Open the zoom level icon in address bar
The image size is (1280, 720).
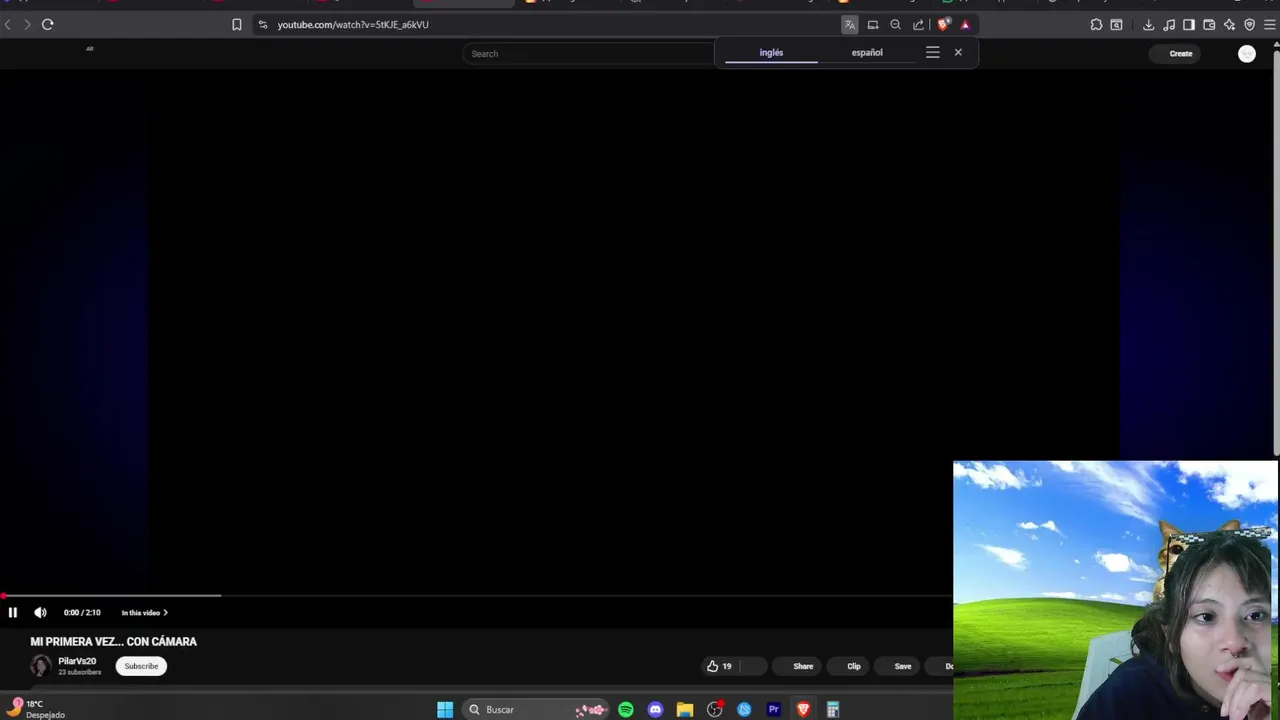896,24
